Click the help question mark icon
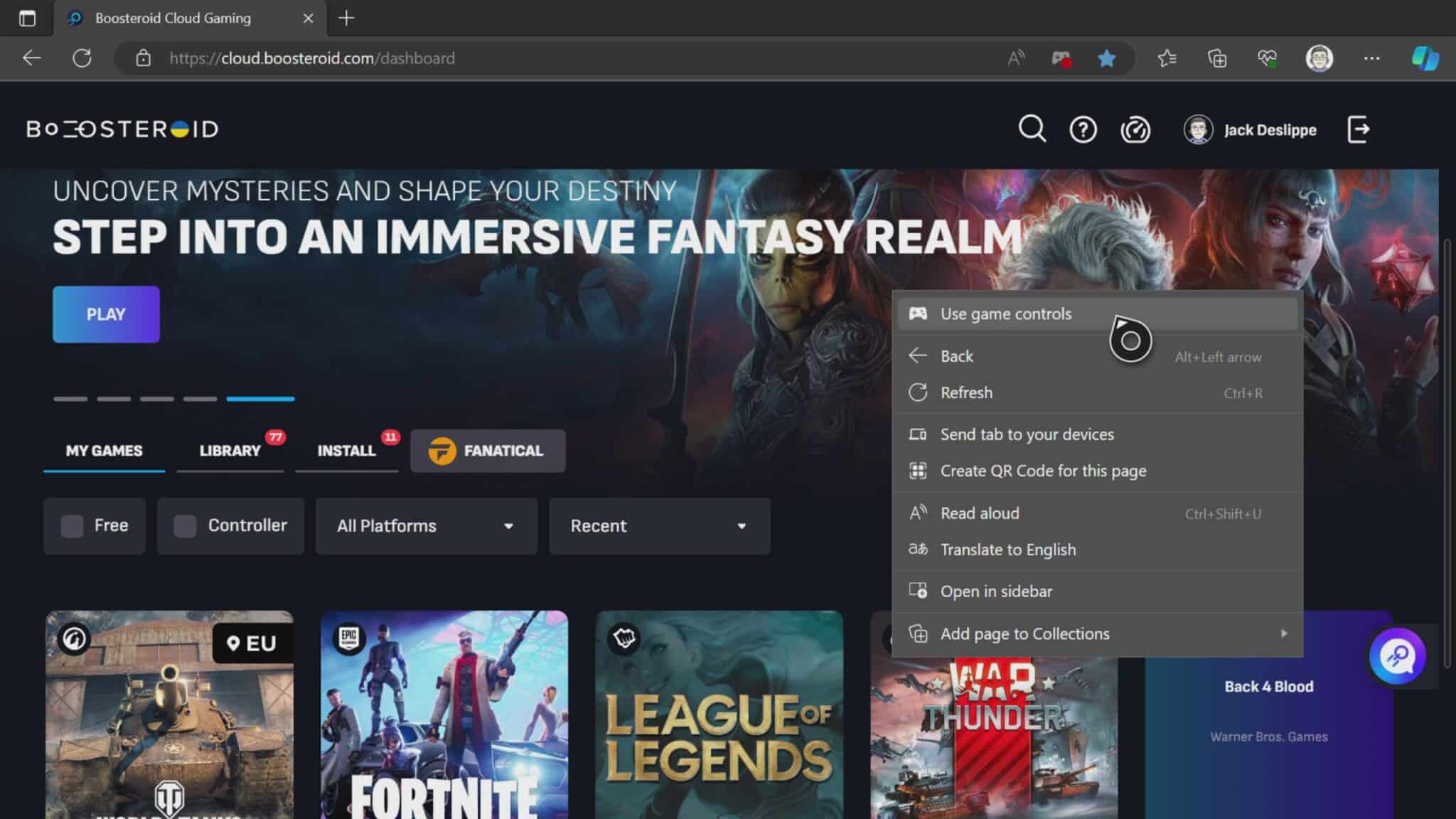The image size is (1456, 819). point(1083,129)
